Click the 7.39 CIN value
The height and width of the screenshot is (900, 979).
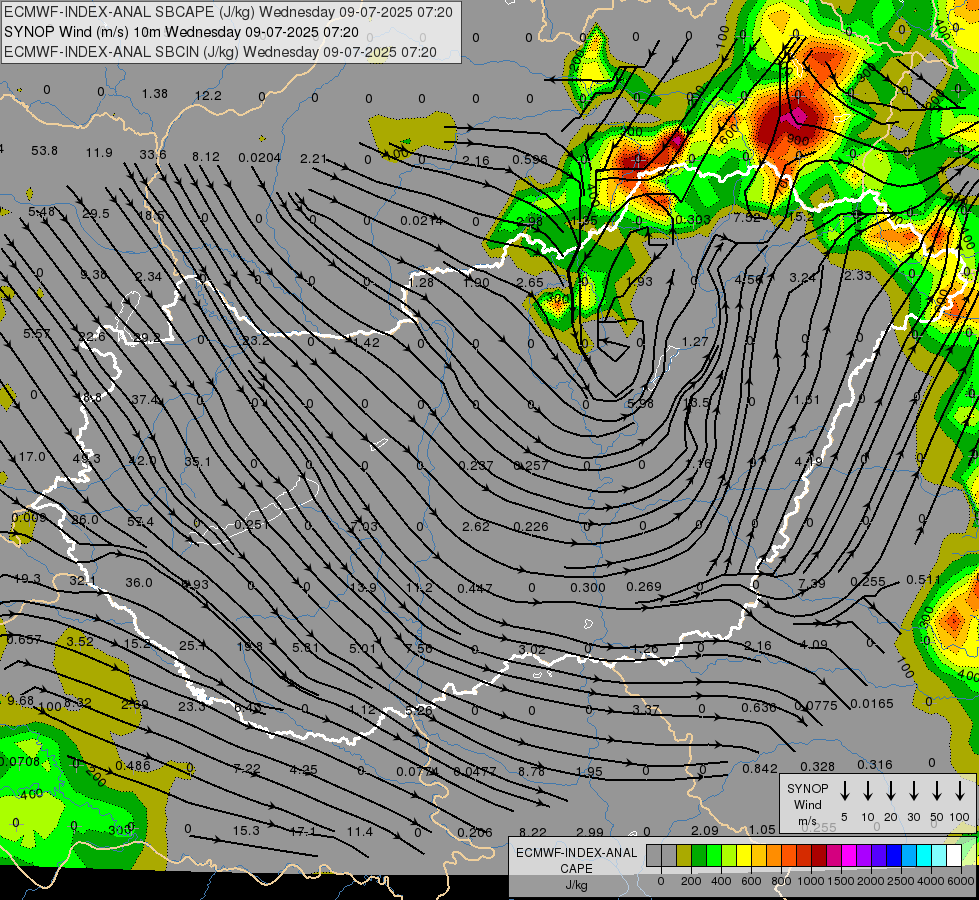click(812, 583)
